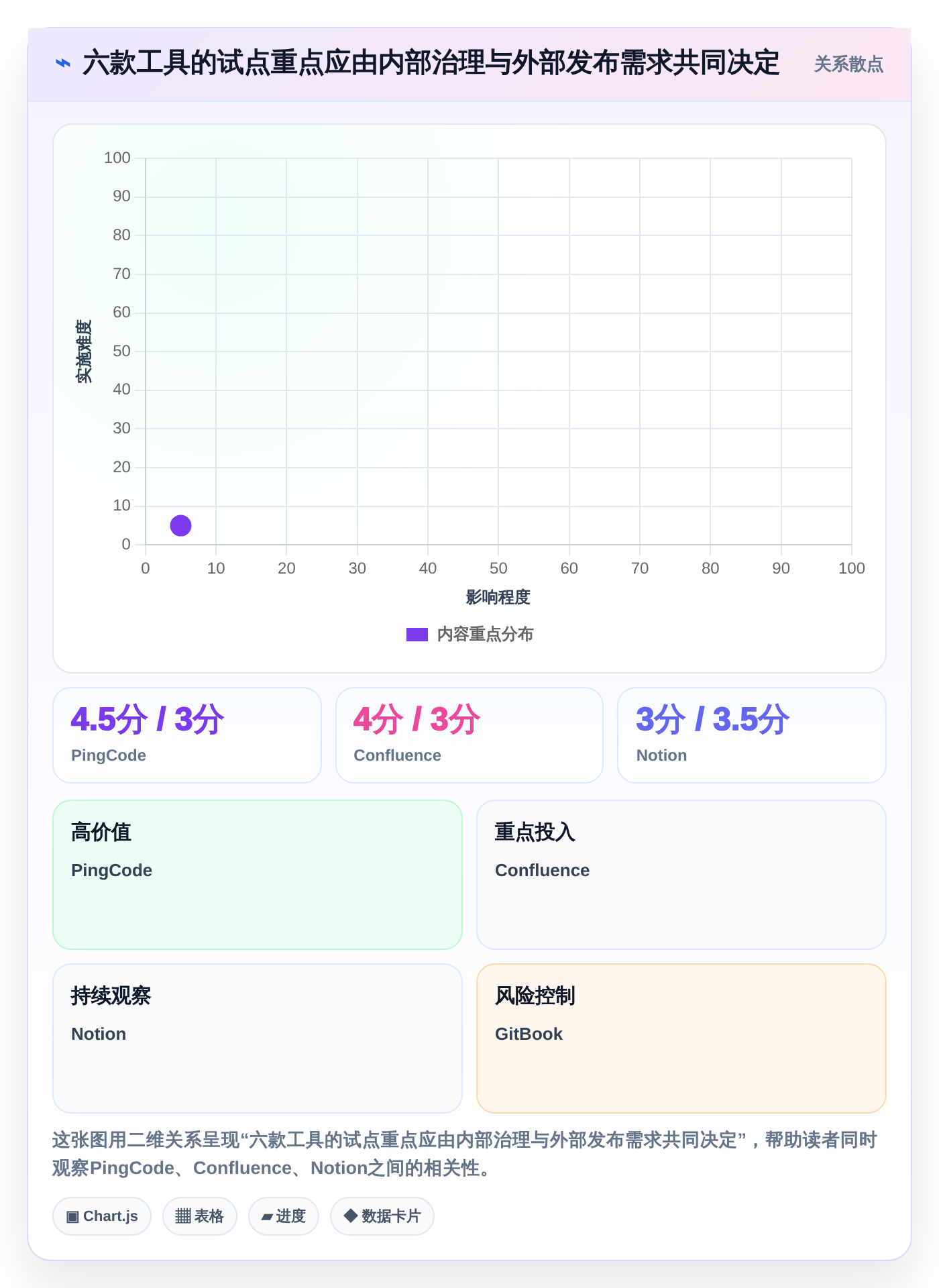
Task: Click the Chart.js tag chip
Action: click(x=102, y=1216)
